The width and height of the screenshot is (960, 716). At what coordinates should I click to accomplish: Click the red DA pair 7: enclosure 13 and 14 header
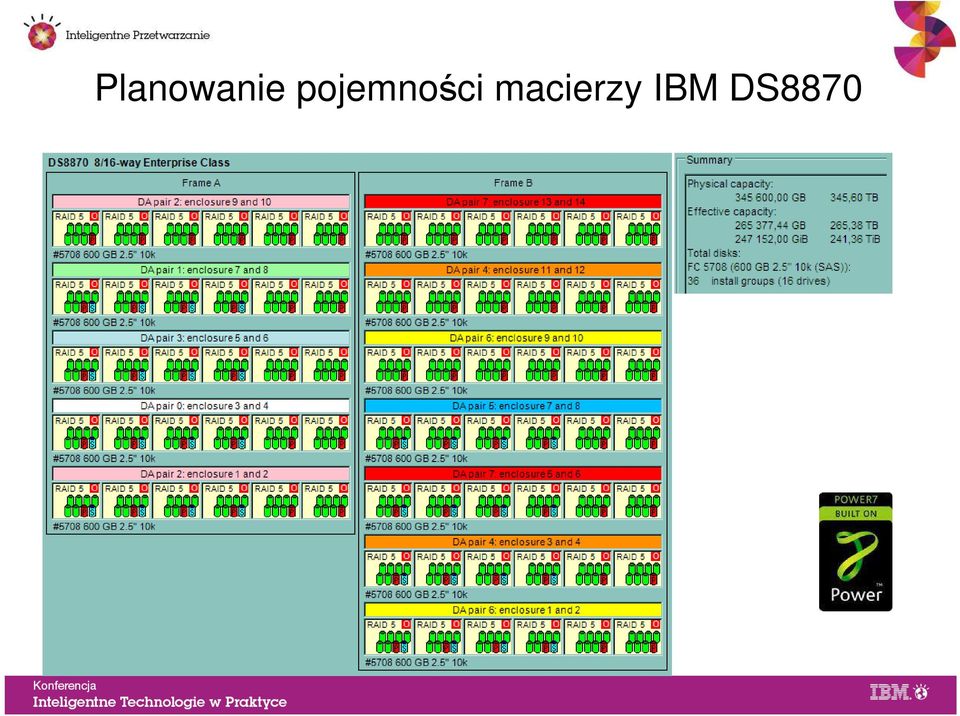point(513,202)
